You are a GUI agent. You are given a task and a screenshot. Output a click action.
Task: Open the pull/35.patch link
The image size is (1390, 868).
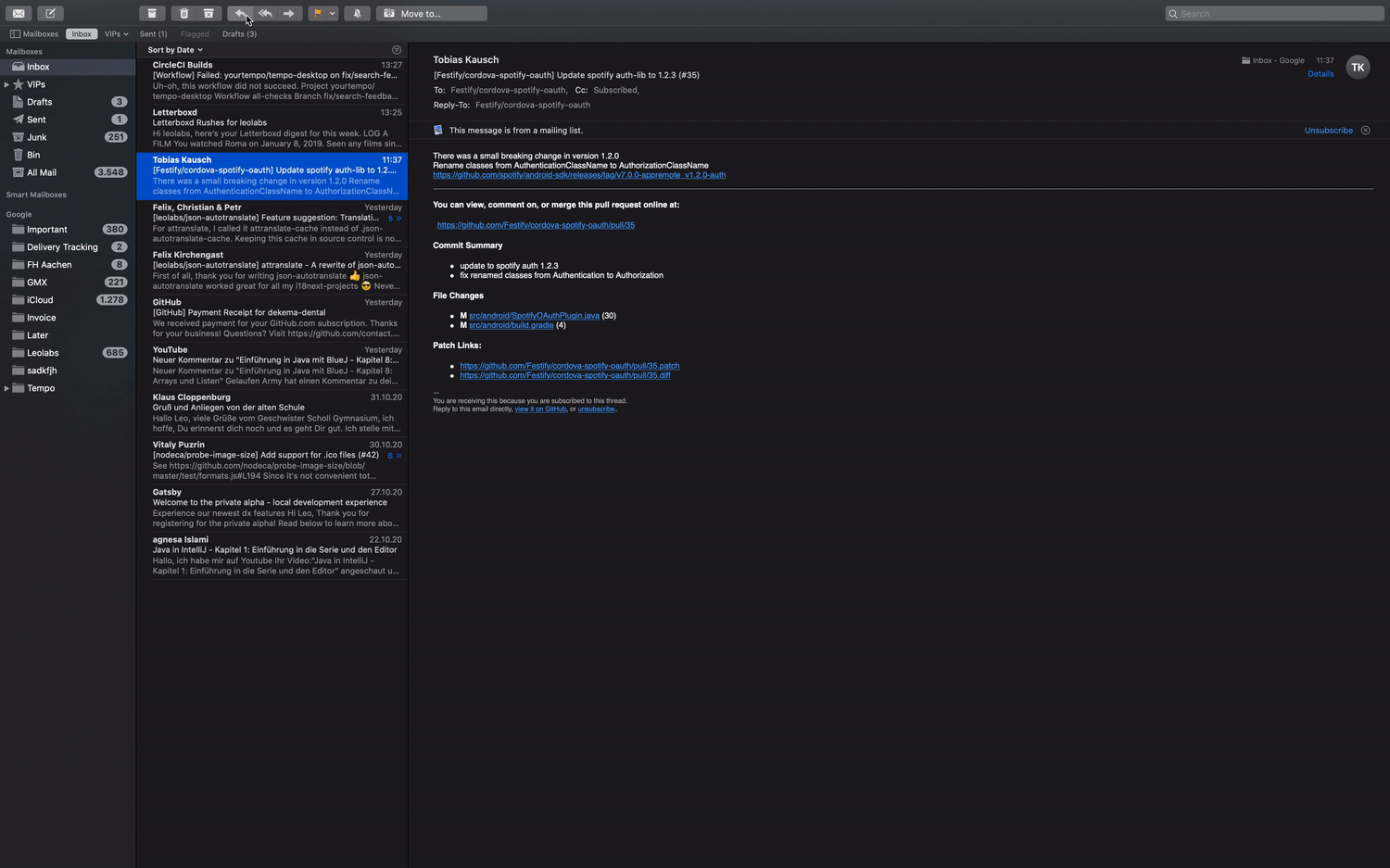pos(570,366)
